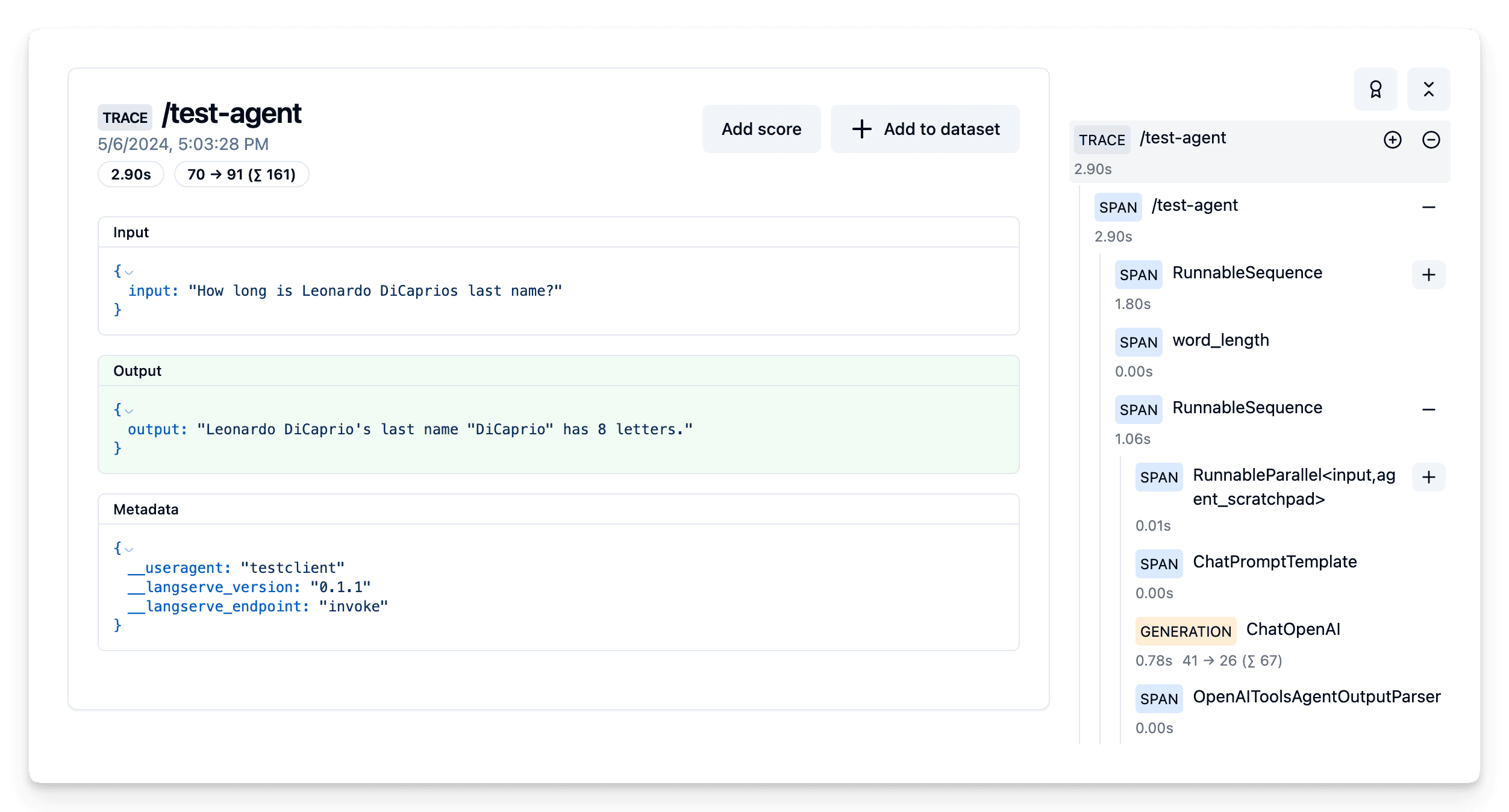Select root TRACE /test-agent tree row
Viewport: 1509px width, 812px height.
point(1183,139)
